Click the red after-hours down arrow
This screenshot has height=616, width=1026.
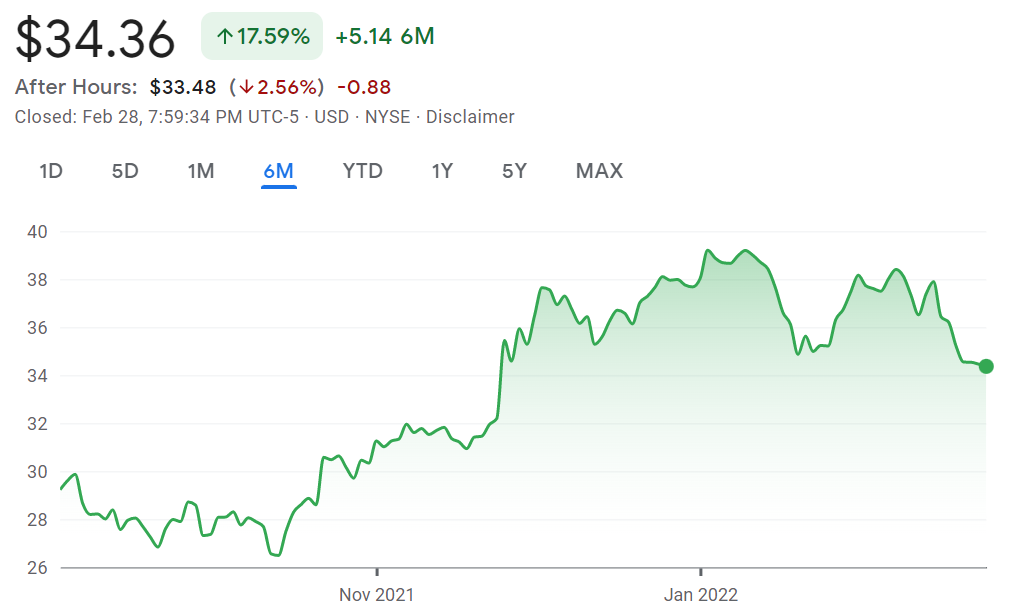pos(244,87)
